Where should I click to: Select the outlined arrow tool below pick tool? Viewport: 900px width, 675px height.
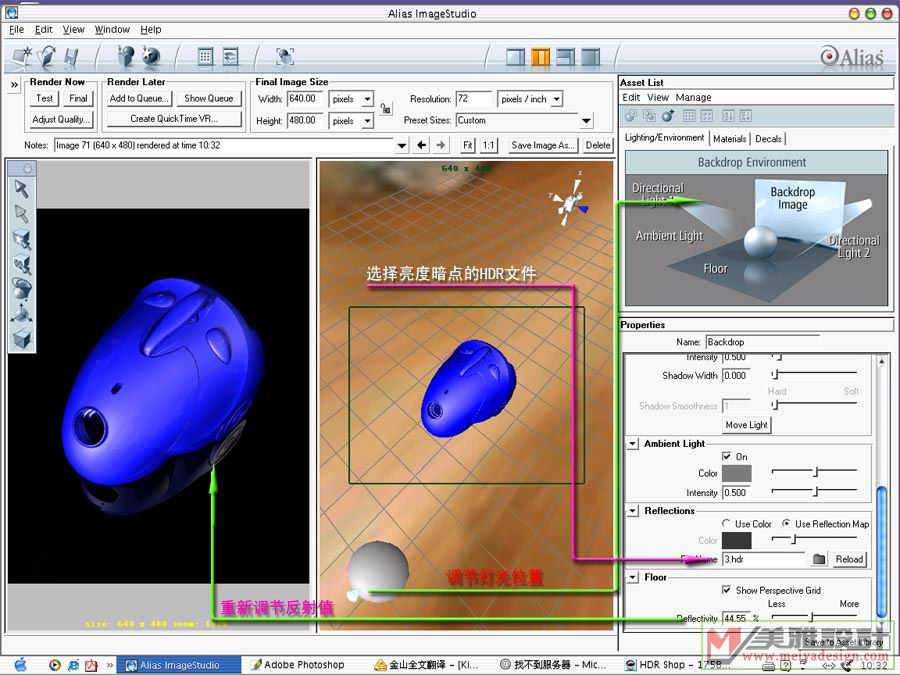click(x=22, y=214)
